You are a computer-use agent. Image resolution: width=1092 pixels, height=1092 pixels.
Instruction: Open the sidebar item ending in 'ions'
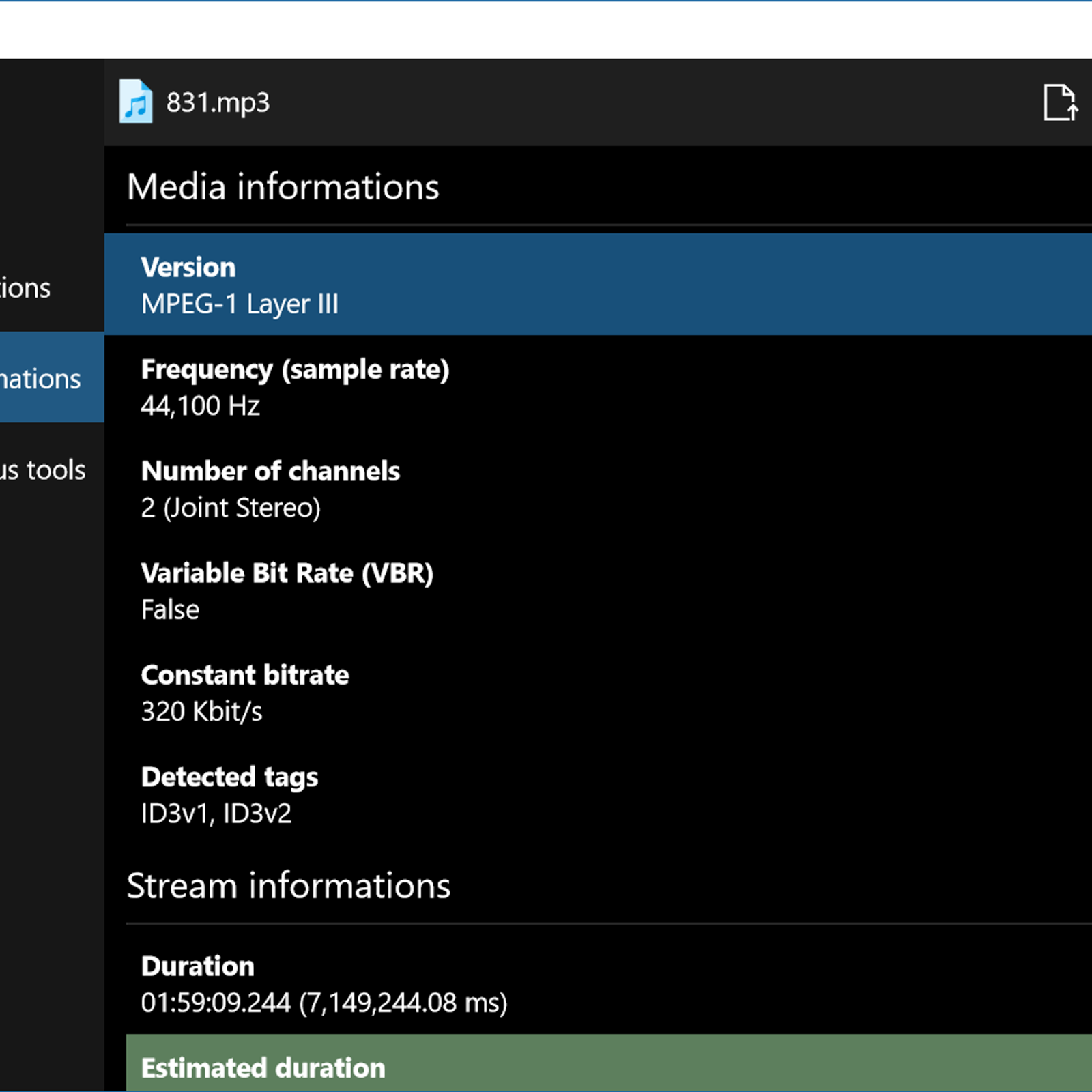click(52, 288)
